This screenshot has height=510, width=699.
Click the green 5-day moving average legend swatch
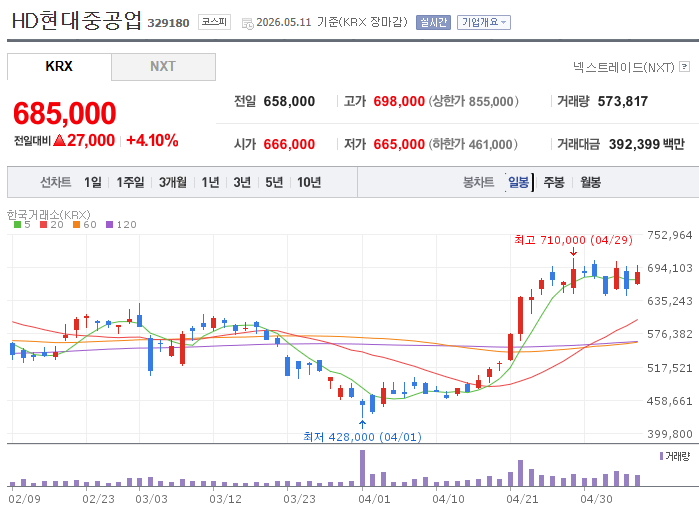point(17,225)
